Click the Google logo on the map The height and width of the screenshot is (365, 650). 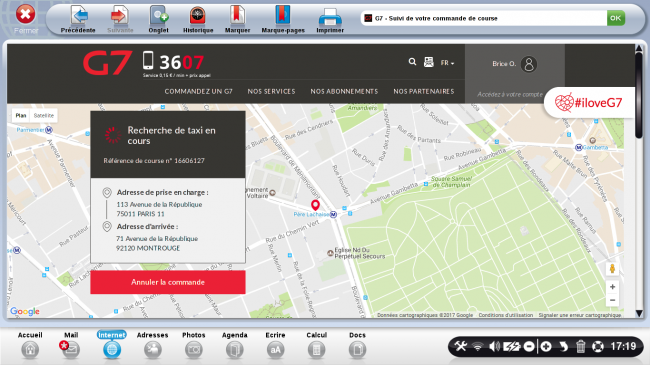[25, 311]
